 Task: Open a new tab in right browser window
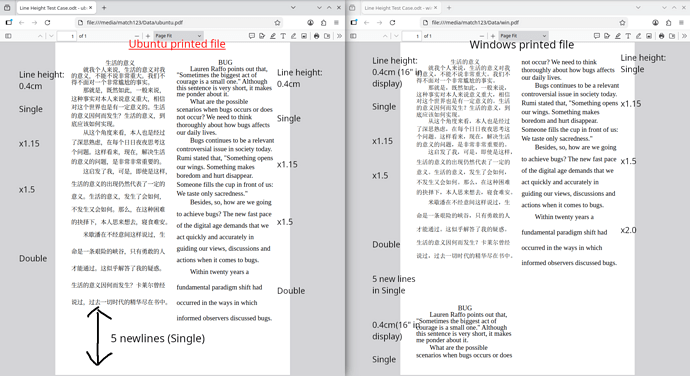point(449,7)
